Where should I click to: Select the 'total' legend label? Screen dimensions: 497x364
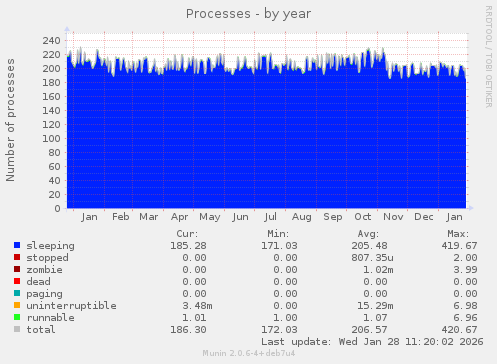click(x=41, y=330)
